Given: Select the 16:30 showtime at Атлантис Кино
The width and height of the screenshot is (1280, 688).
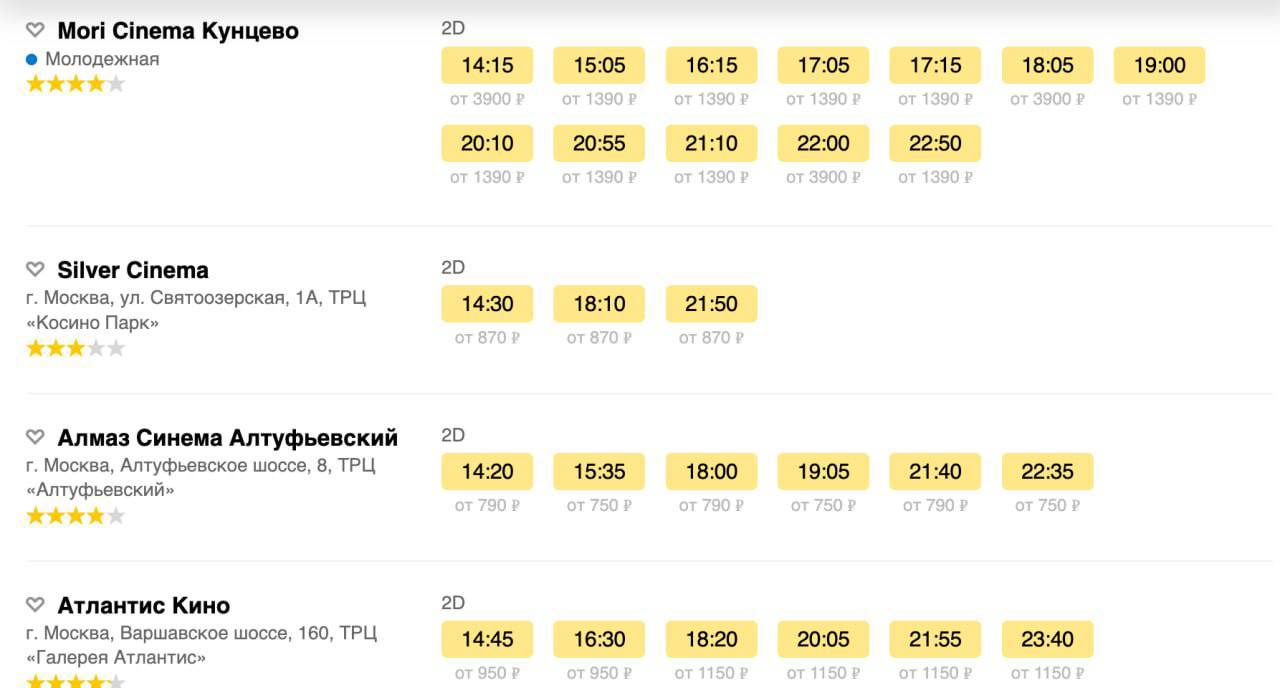Looking at the screenshot, I should tap(599, 640).
